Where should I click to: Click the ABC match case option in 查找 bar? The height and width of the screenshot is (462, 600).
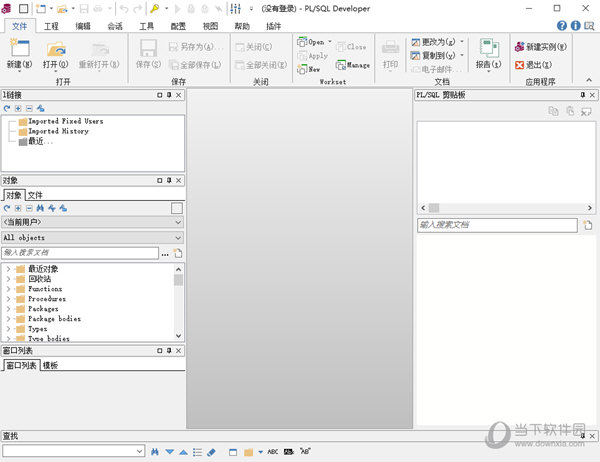(x=272, y=452)
